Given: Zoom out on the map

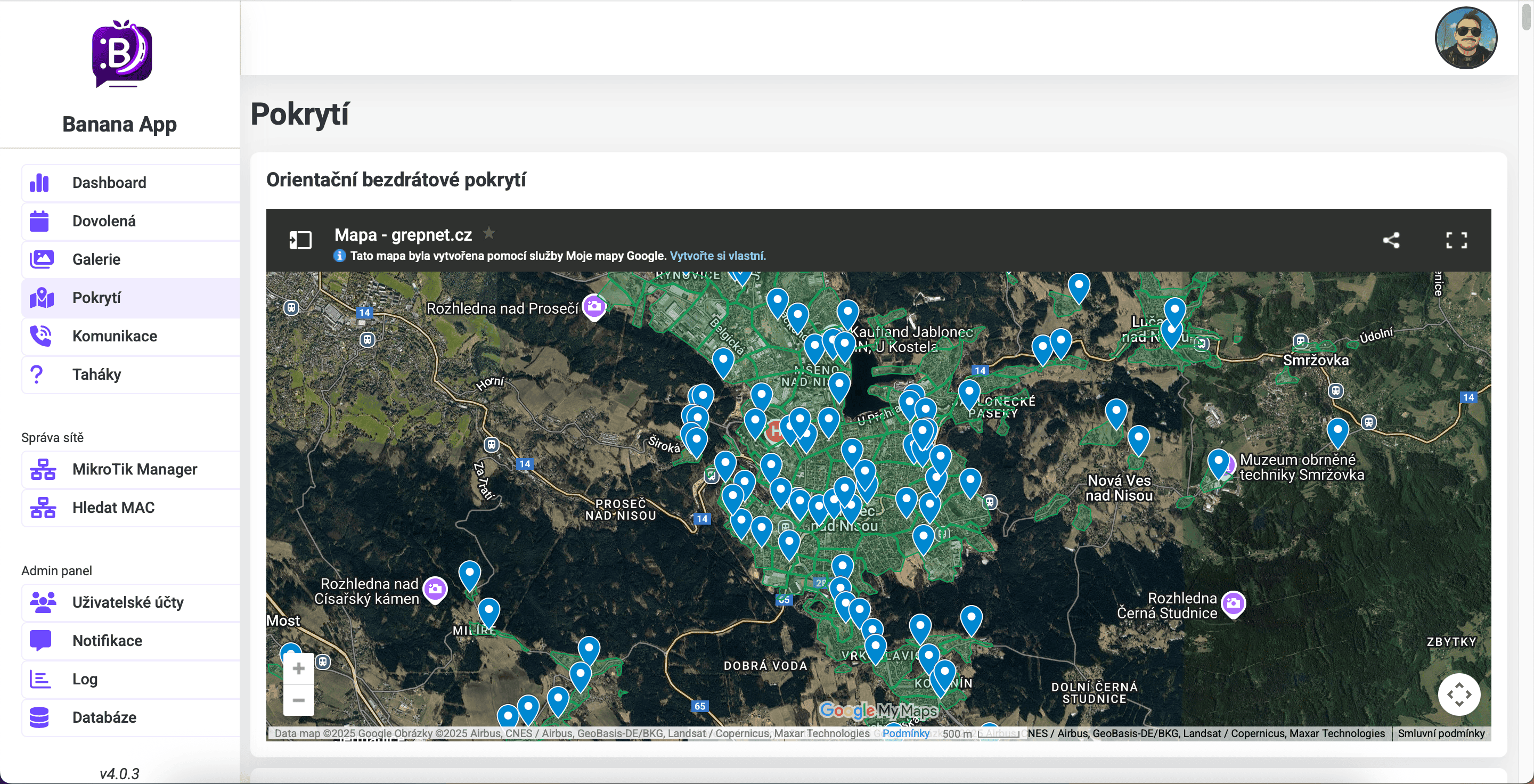Looking at the screenshot, I should click(298, 700).
